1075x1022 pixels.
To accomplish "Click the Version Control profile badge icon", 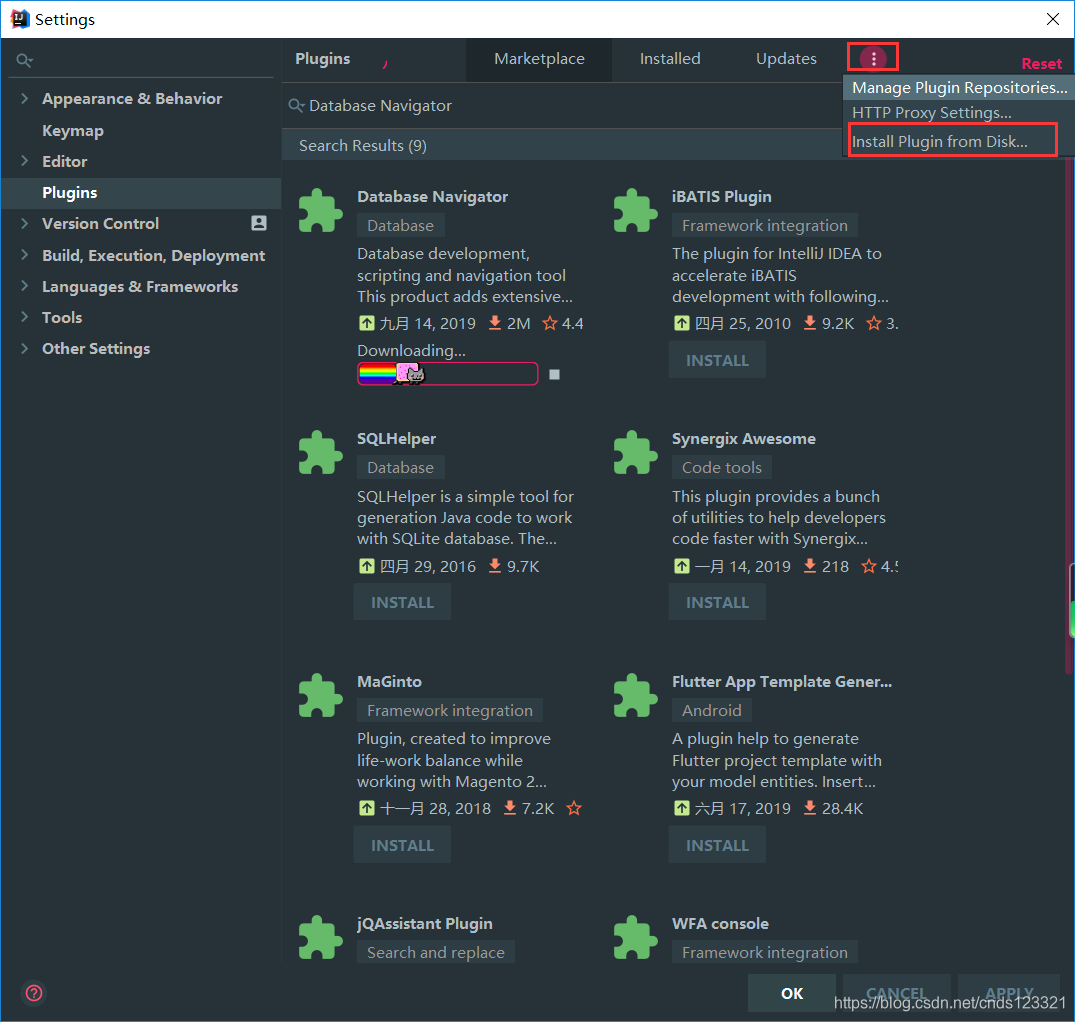I will (x=259, y=223).
